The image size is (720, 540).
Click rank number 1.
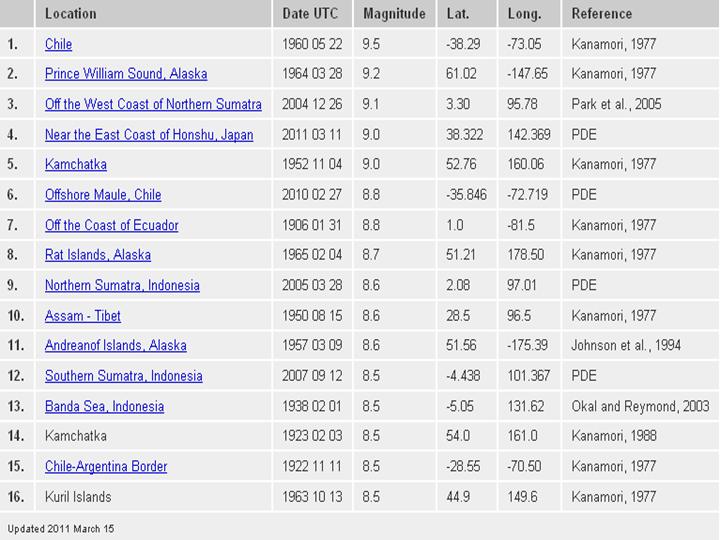tap(12, 44)
